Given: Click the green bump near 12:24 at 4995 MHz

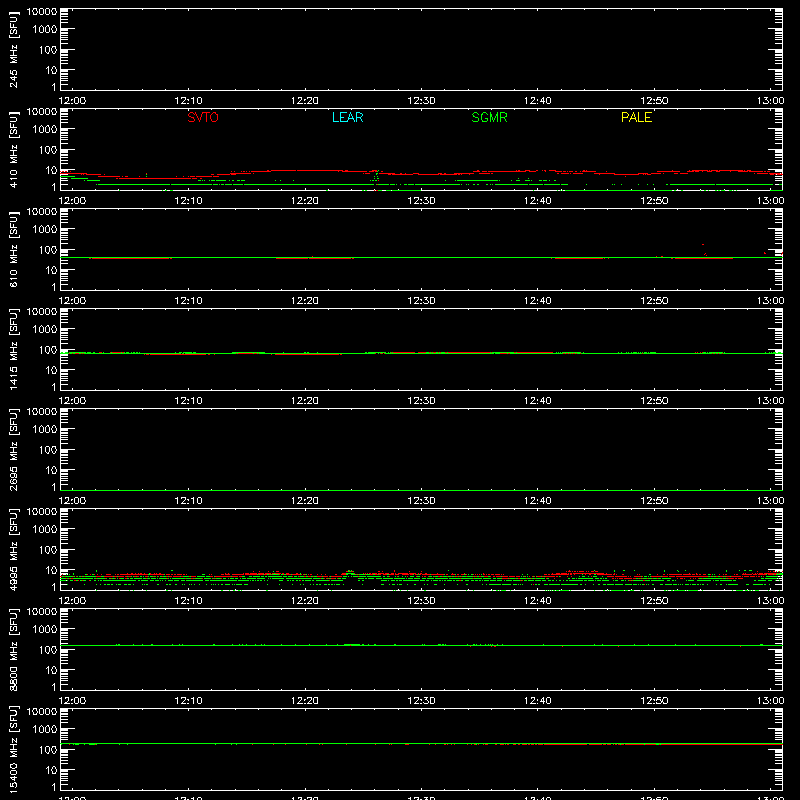Looking at the screenshot, I should (349, 572).
